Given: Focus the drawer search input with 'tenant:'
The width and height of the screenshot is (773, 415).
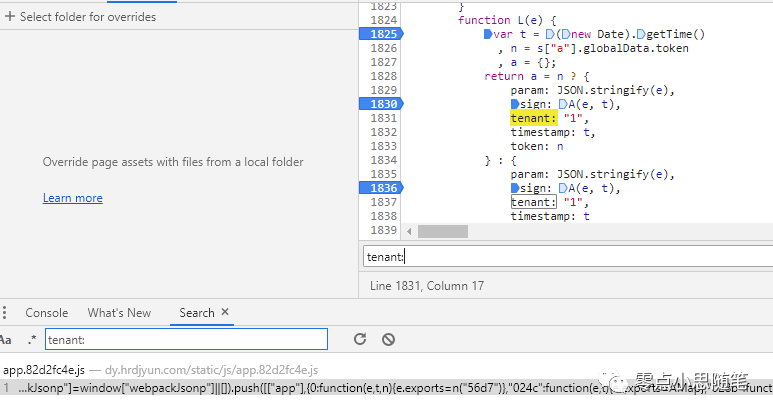Looking at the screenshot, I should click(x=186, y=340).
